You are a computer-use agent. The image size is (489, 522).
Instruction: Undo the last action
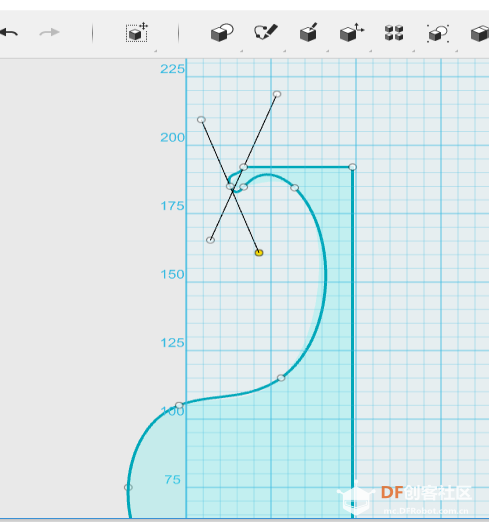pyautogui.click(x=9, y=33)
